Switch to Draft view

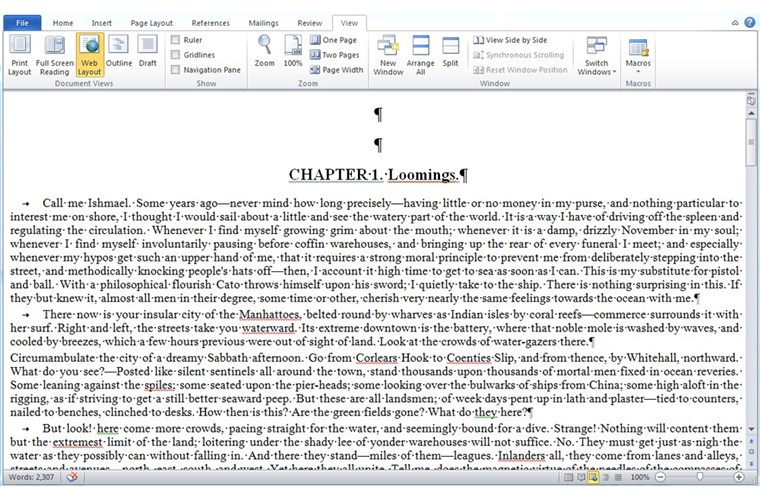147,51
